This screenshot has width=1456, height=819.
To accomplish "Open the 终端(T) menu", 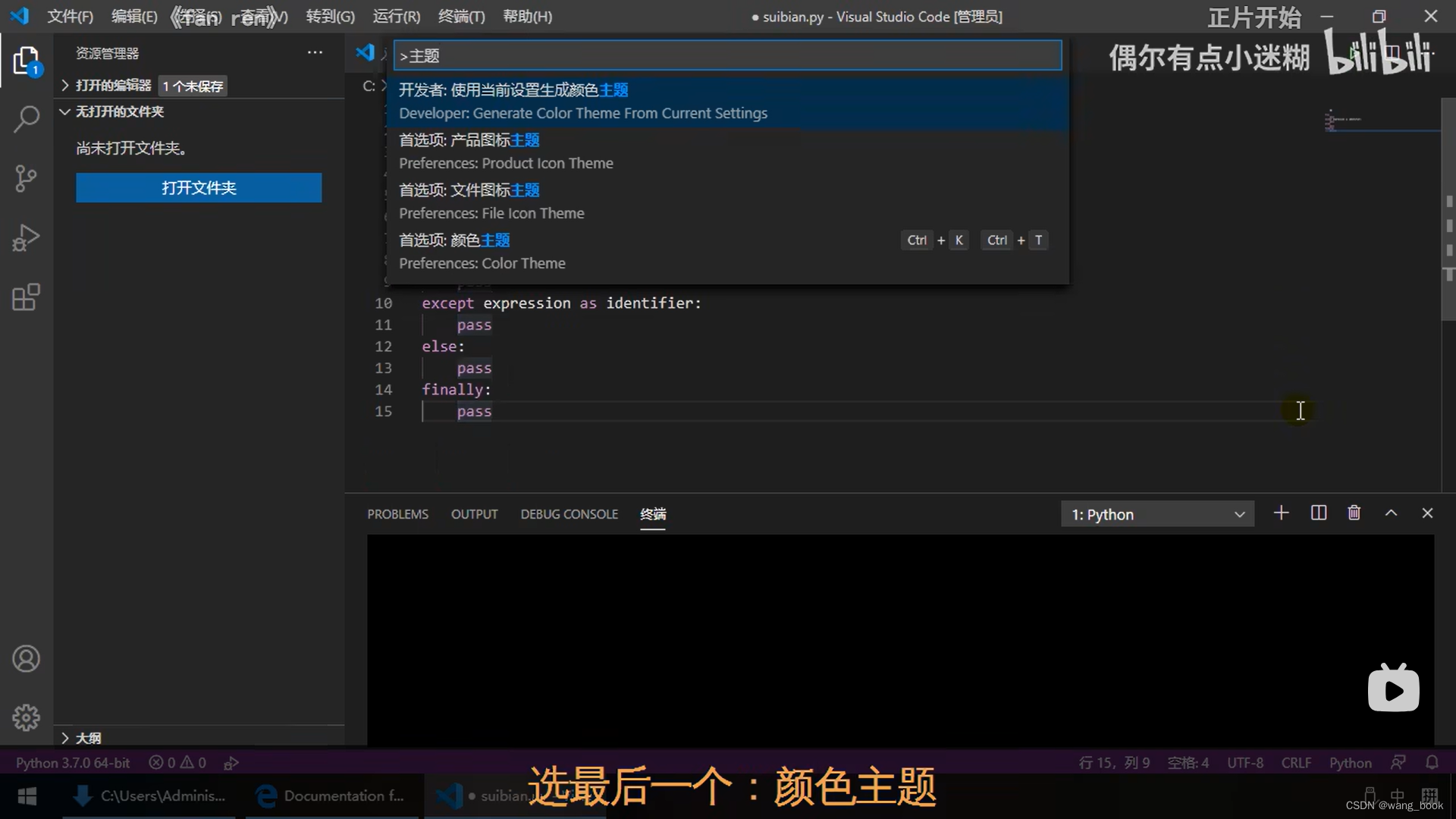I will coord(461,17).
